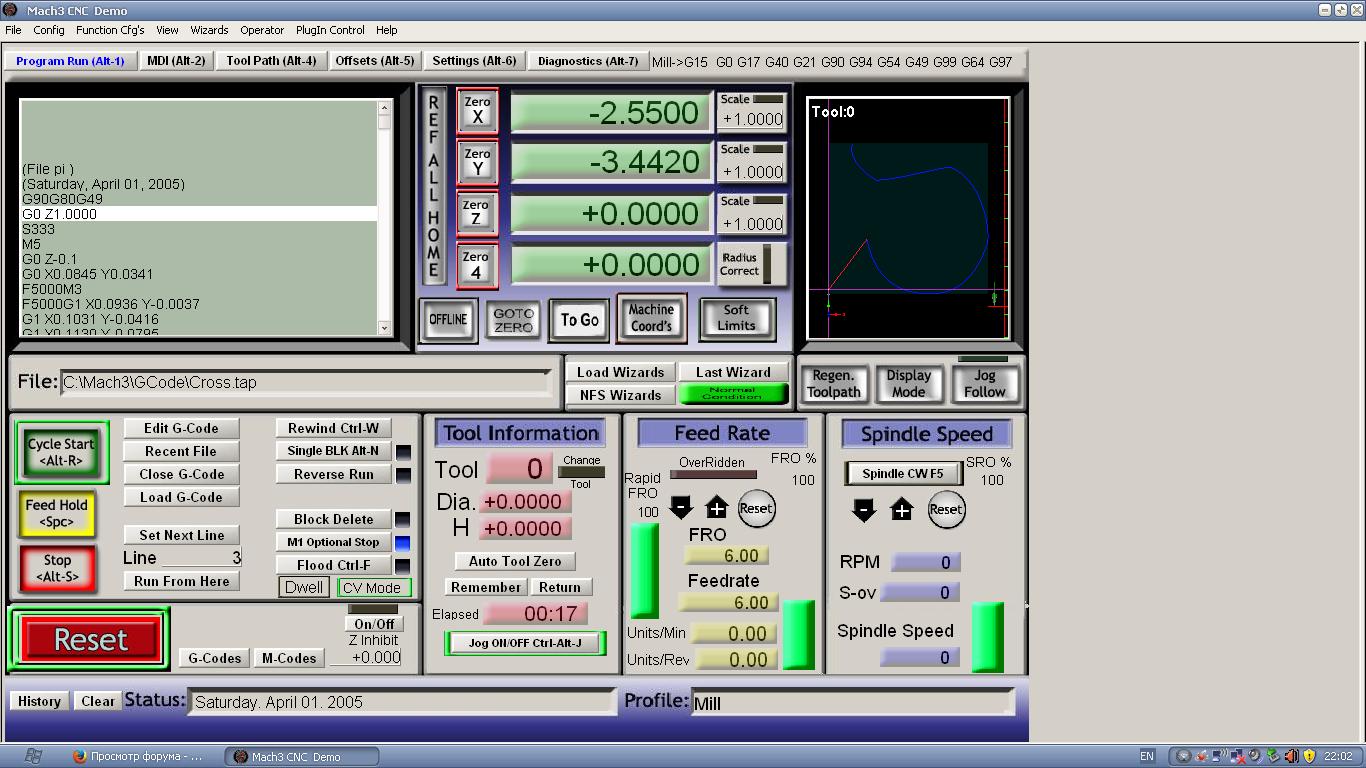Click the red Stop button
This screenshot has width=1366, height=768.
click(x=57, y=568)
